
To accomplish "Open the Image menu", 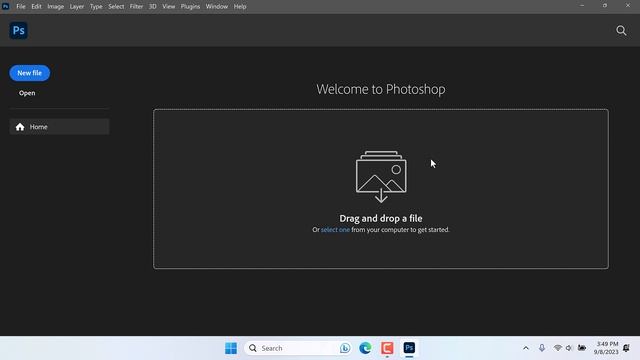I will (x=56, y=7).
